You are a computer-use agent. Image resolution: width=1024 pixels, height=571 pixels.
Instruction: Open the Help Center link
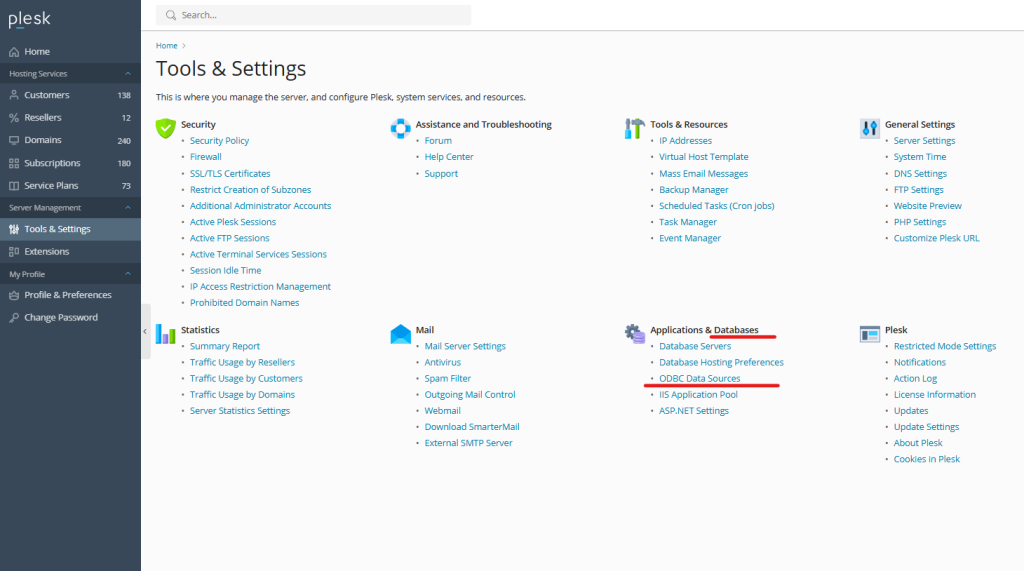449,157
